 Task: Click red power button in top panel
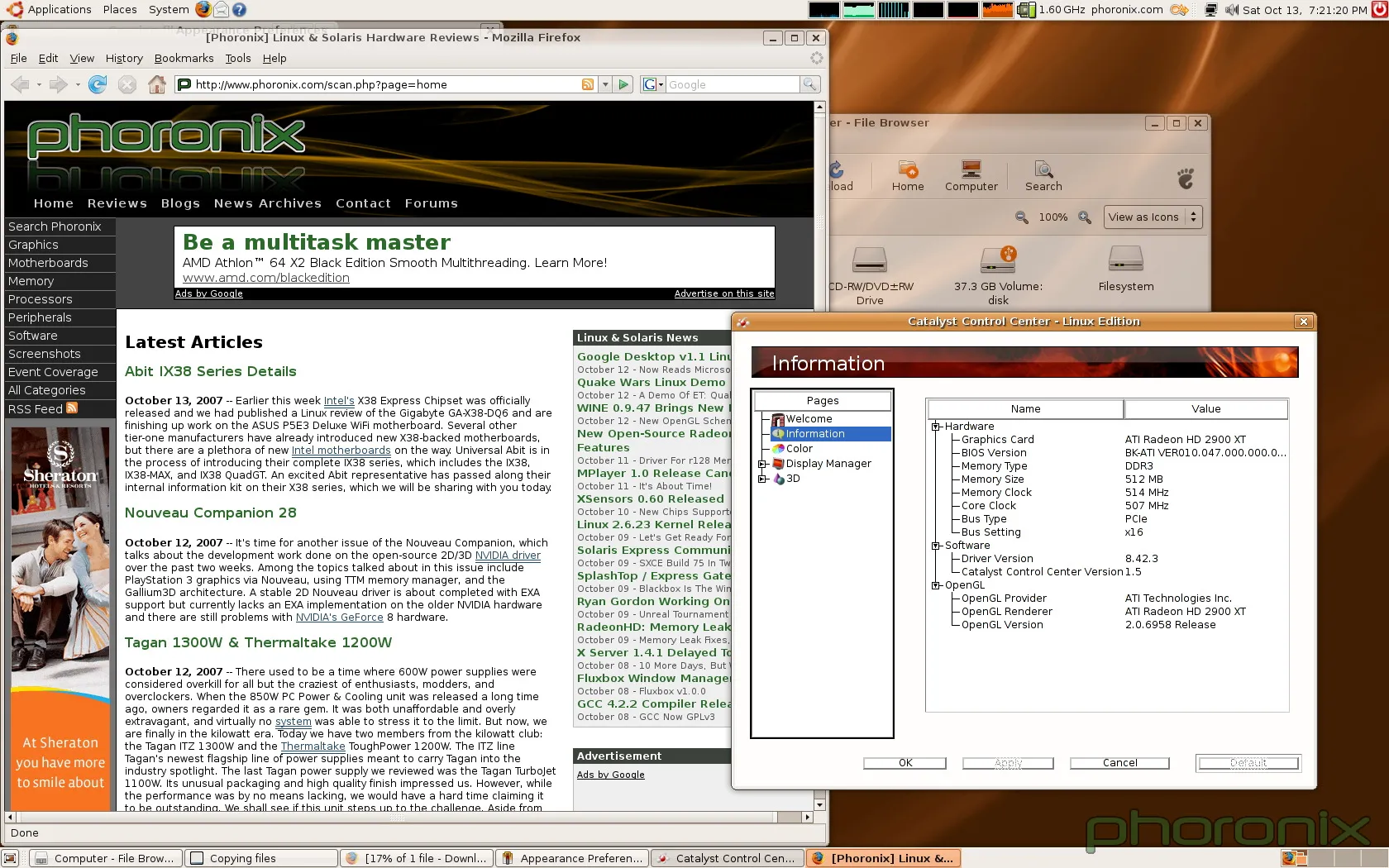(x=1380, y=10)
